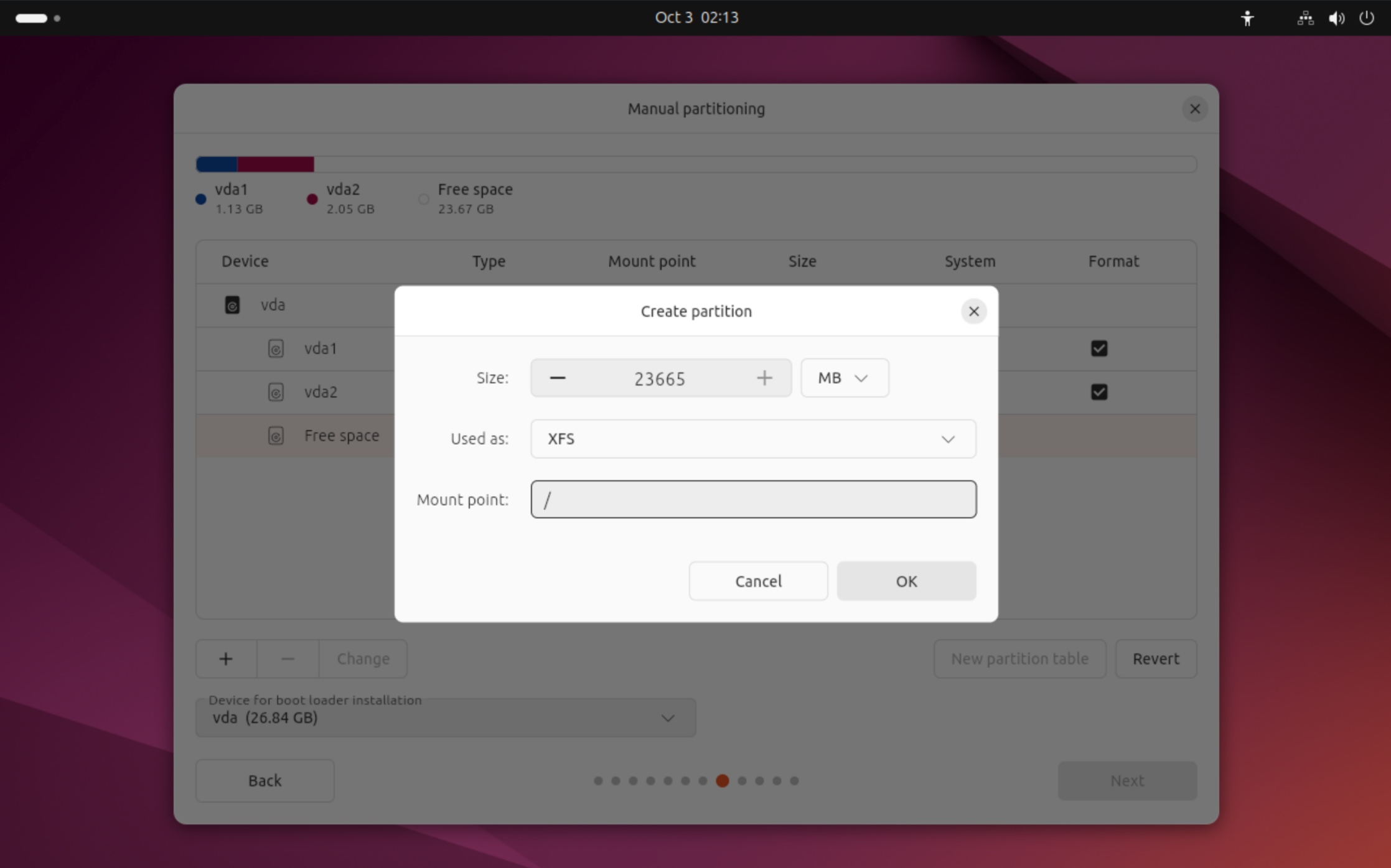Image resolution: width=1391 pixels, height=868 pixels.
Task: Click the Mount point text field
Action: tap(752, 500)
